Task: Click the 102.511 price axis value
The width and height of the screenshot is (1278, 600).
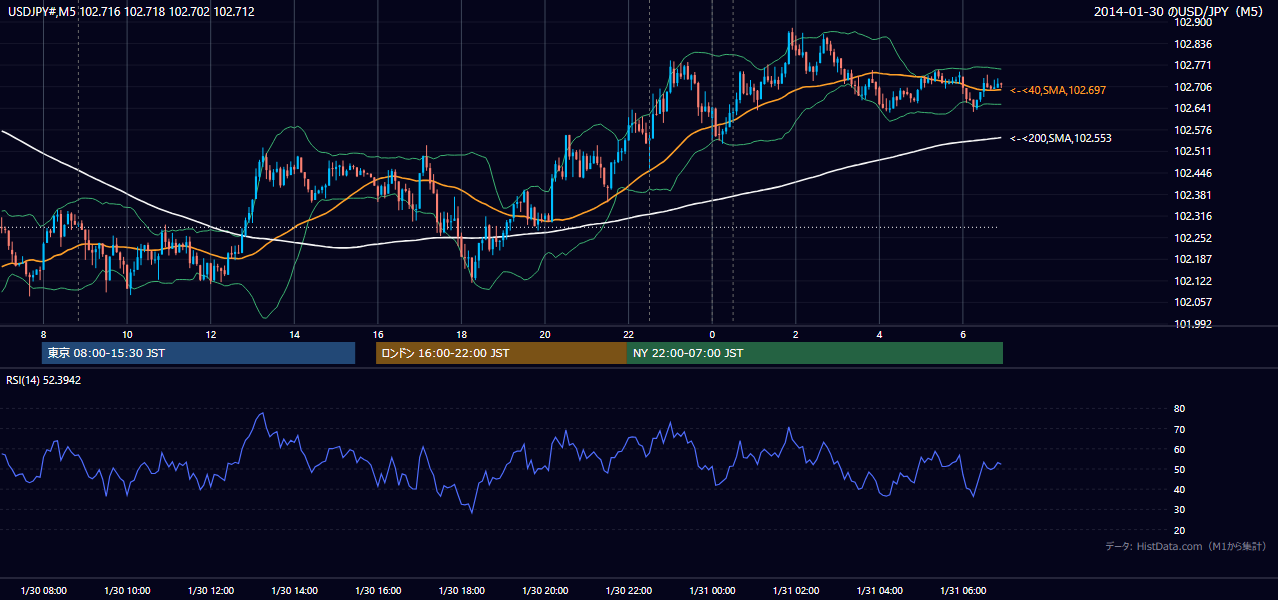Action: [1192, 151]
